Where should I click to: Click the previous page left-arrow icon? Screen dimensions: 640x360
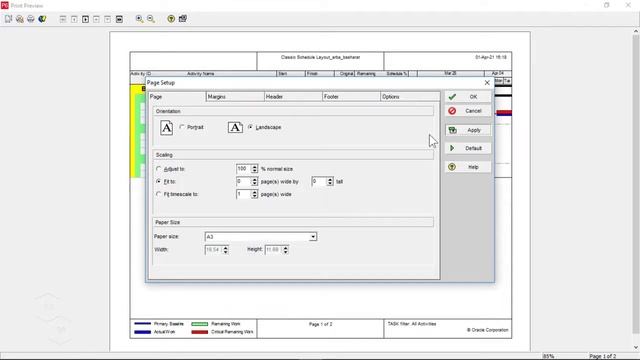click(74, 19)
